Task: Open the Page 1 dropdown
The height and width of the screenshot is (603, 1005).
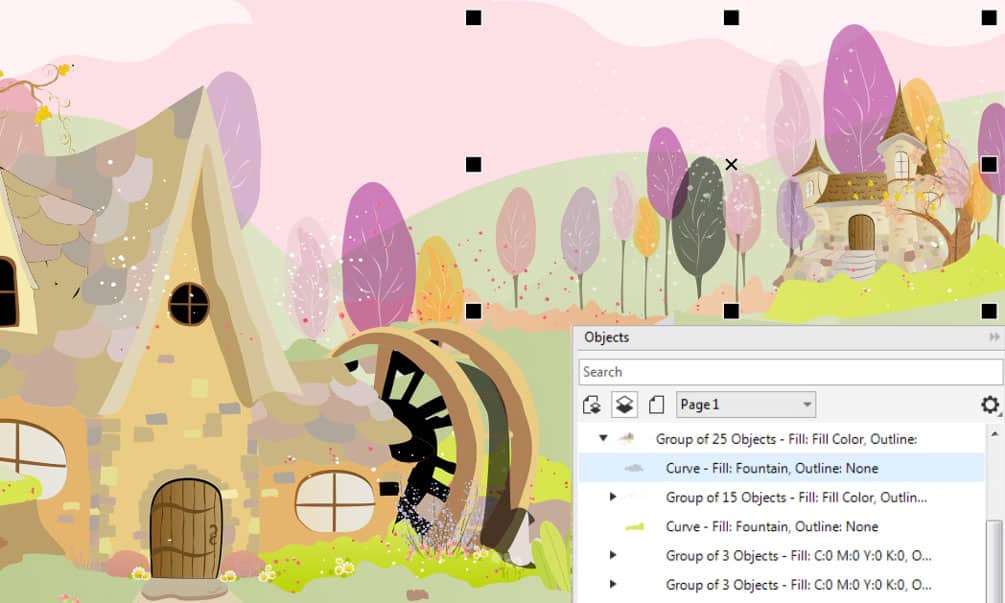Action: (745, 404)
